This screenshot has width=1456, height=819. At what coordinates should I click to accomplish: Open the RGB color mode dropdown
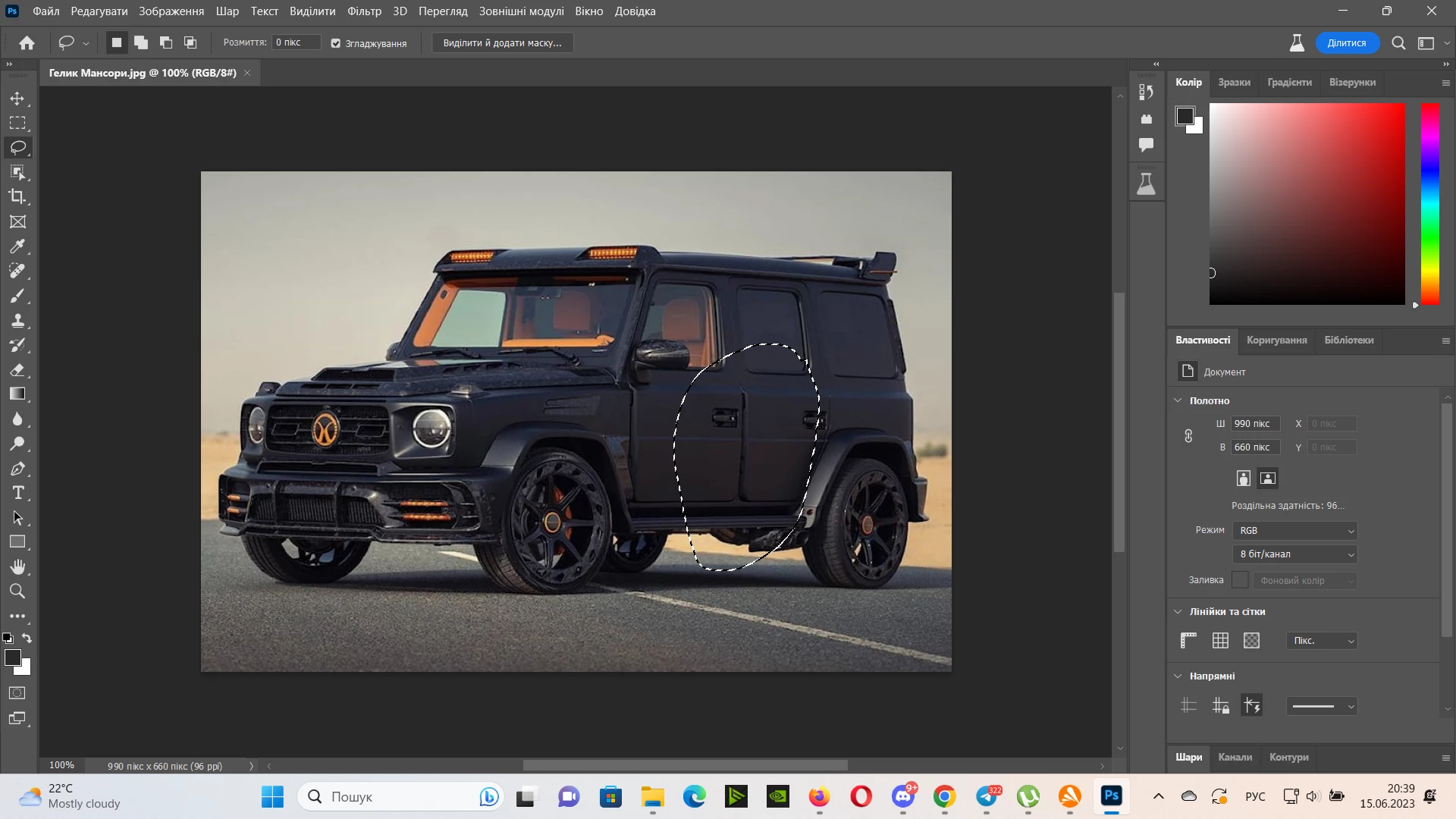pos(1294,531)
